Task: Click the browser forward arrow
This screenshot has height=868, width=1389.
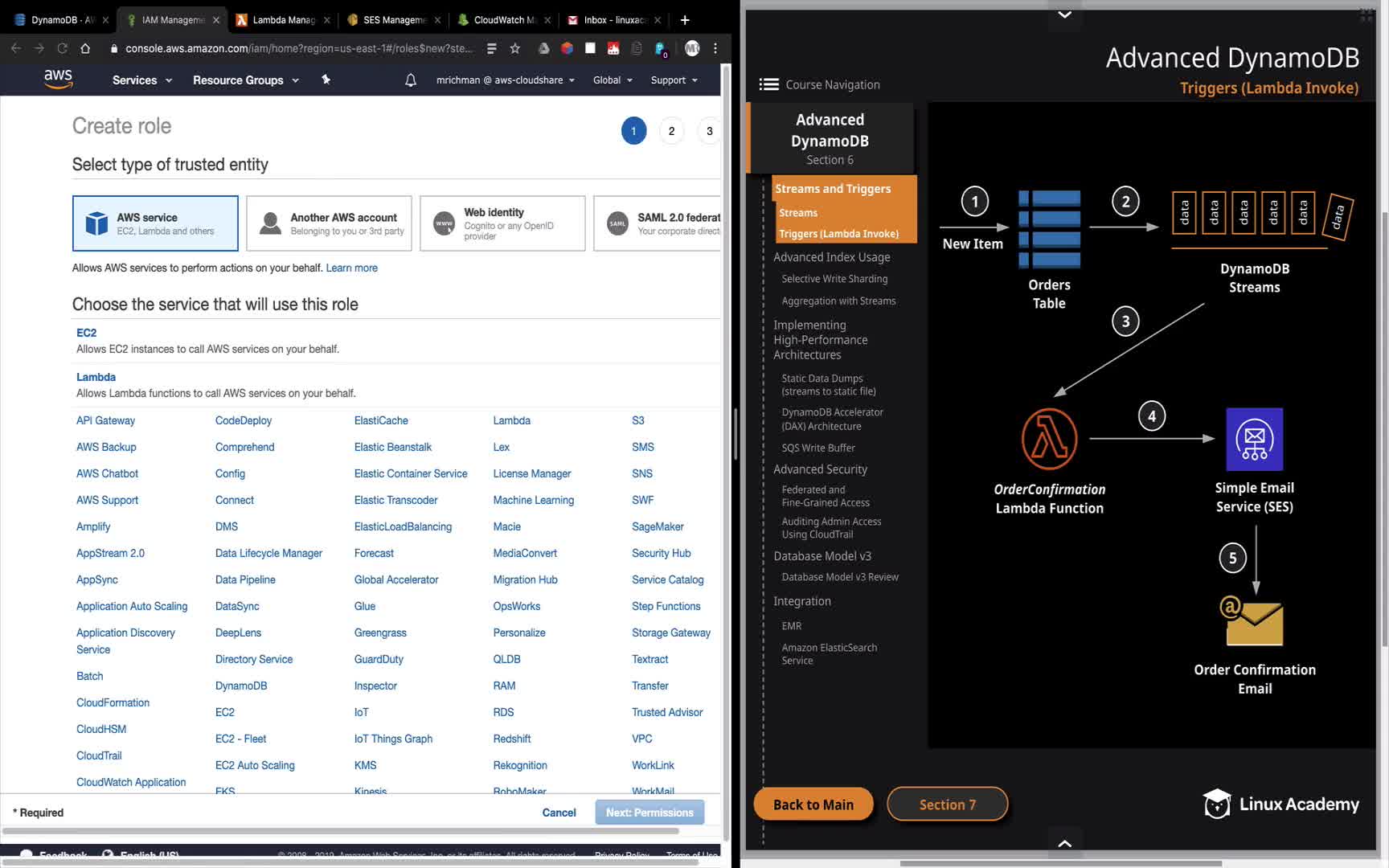Action: (39, 48)
